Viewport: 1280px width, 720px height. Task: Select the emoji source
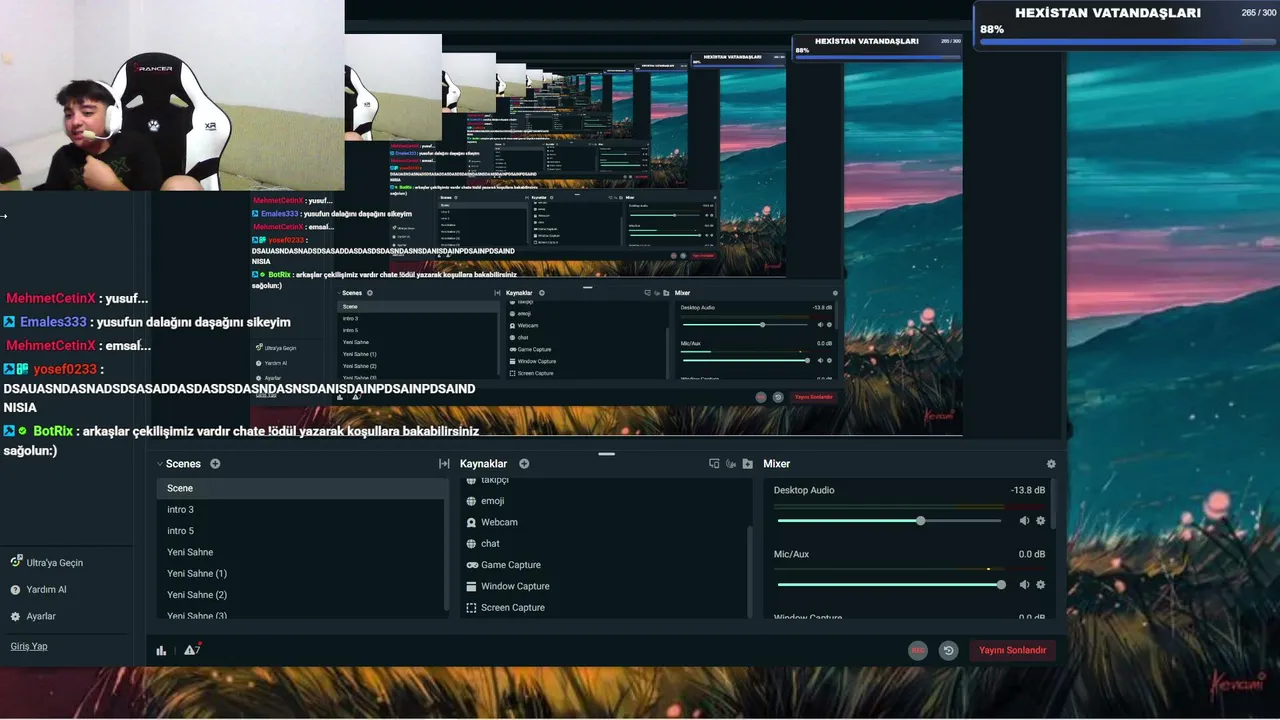(604, 501)
